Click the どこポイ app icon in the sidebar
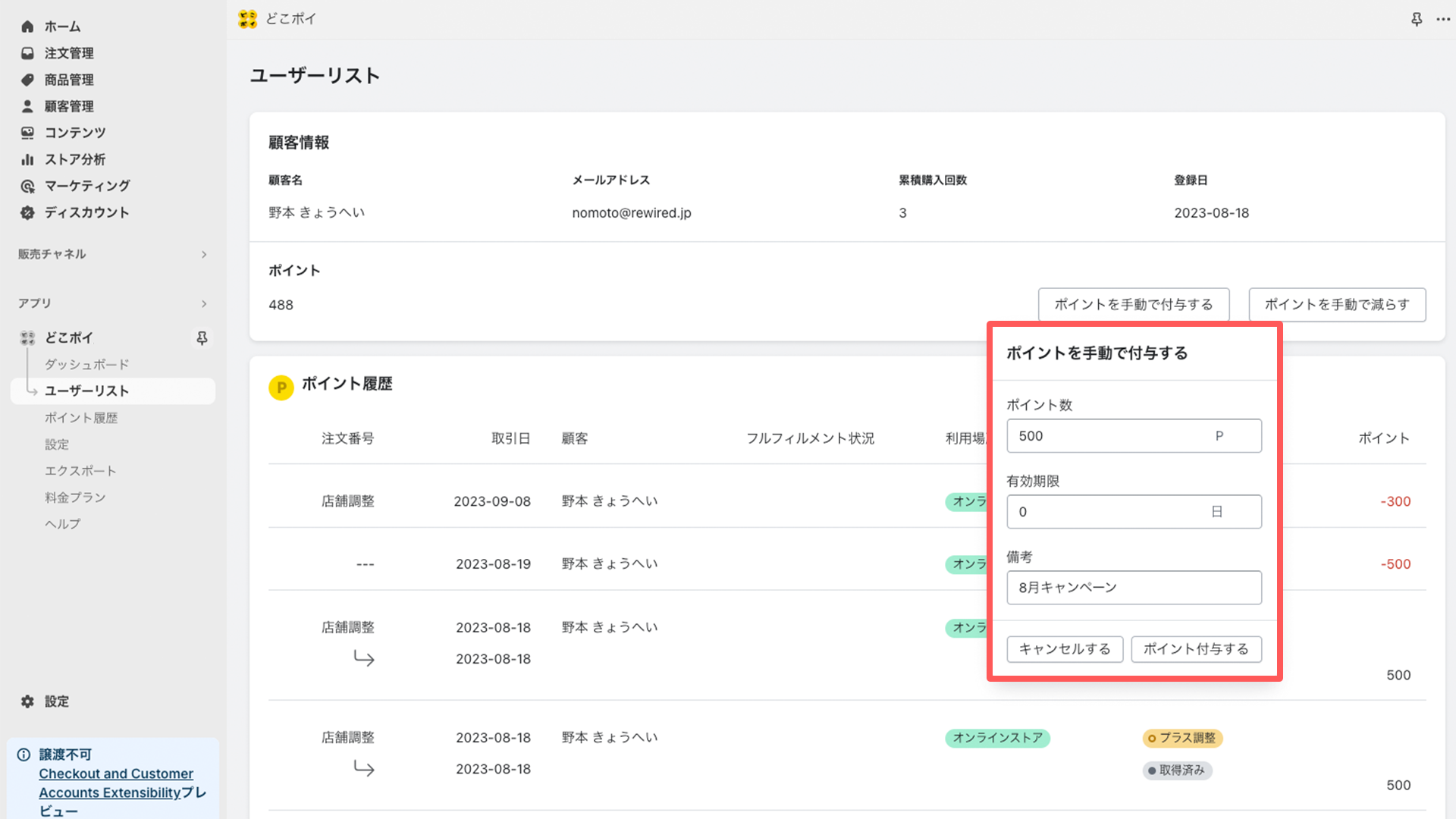 pos(27,337)
